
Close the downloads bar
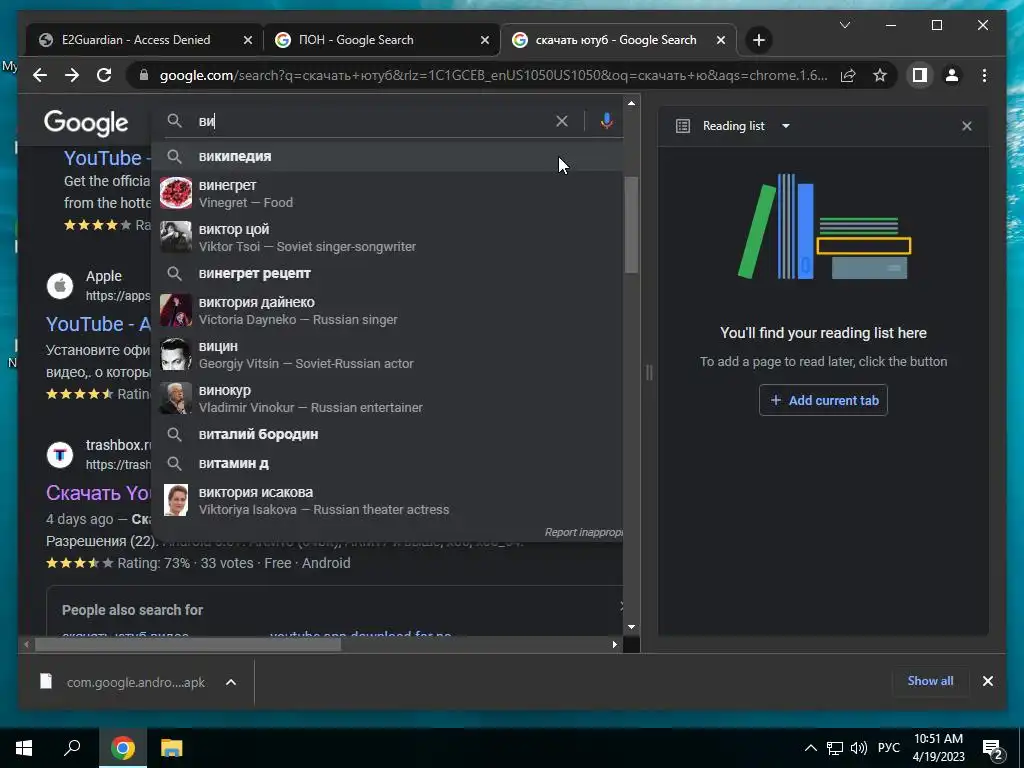(987, 681)
